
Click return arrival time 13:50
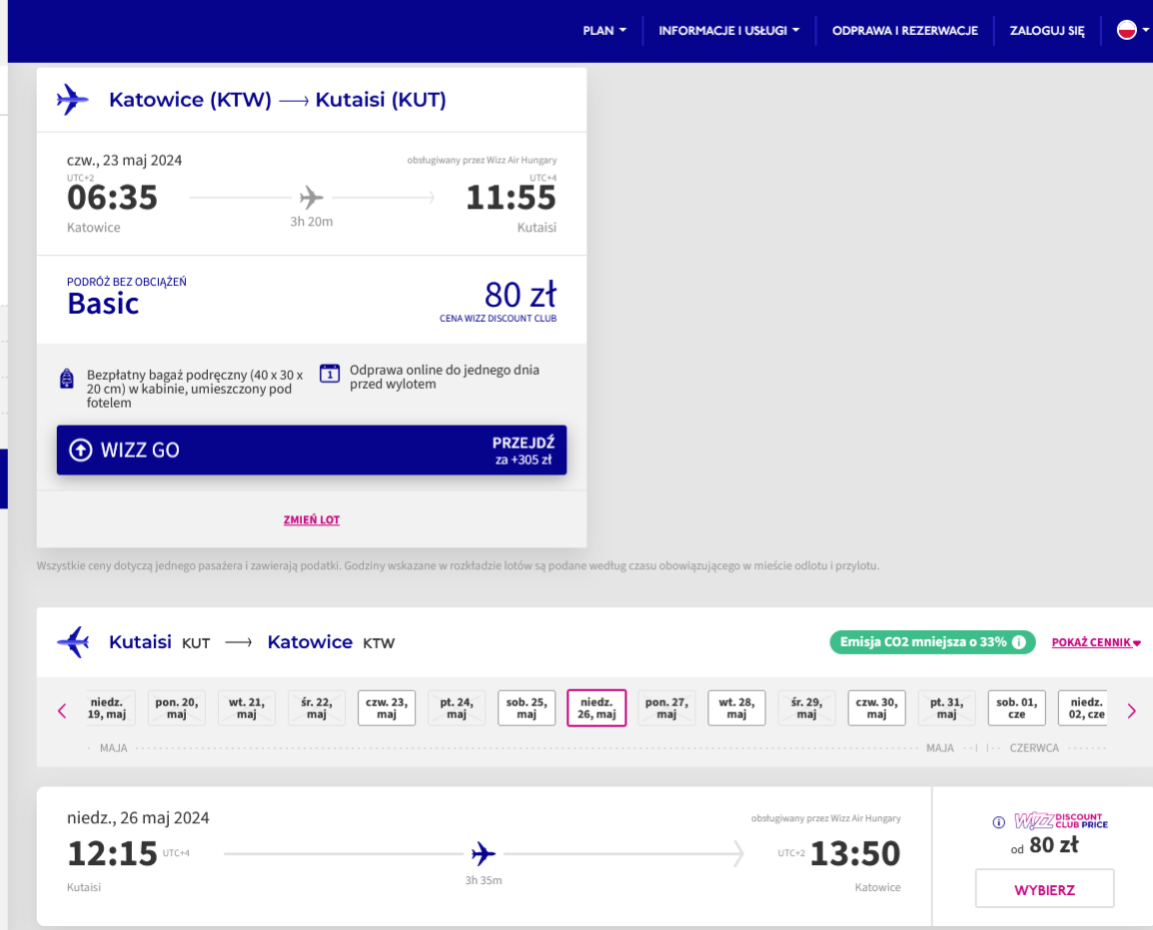(854, 854)
